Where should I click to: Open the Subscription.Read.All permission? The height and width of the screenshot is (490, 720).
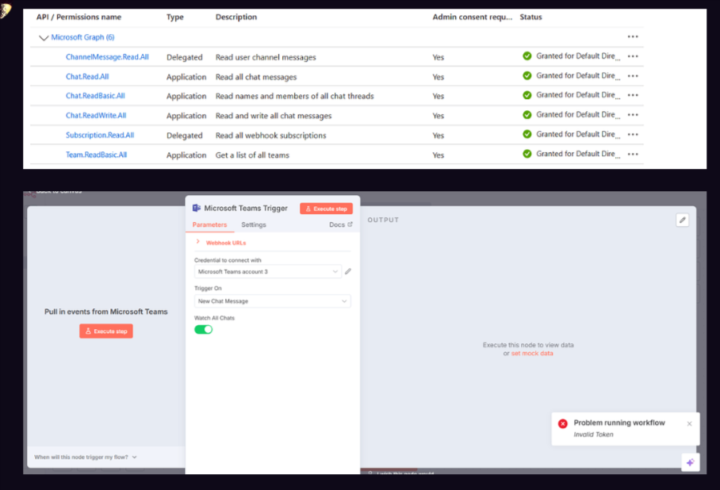click(100, 135)
